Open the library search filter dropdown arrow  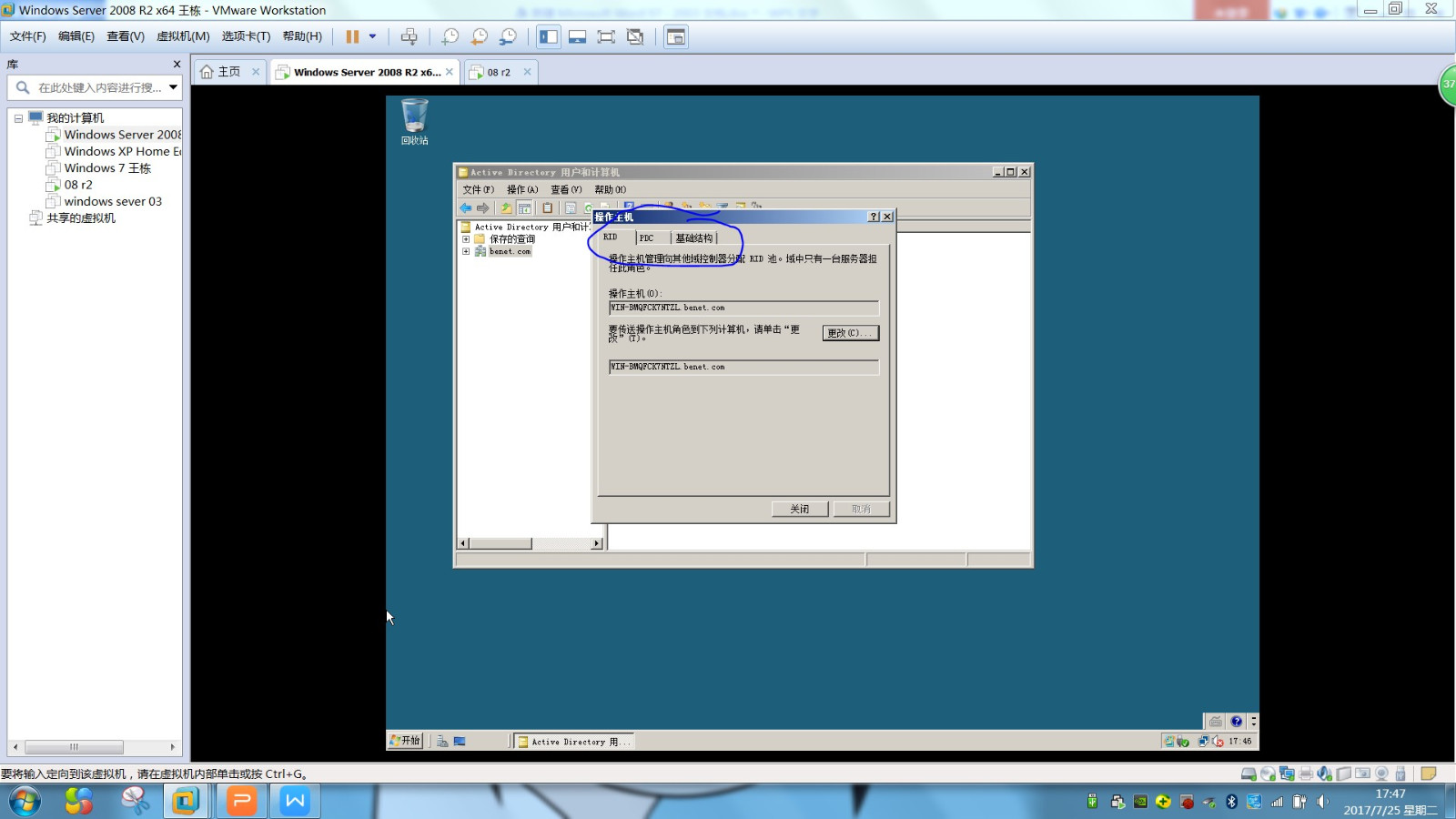pos(173,87)
